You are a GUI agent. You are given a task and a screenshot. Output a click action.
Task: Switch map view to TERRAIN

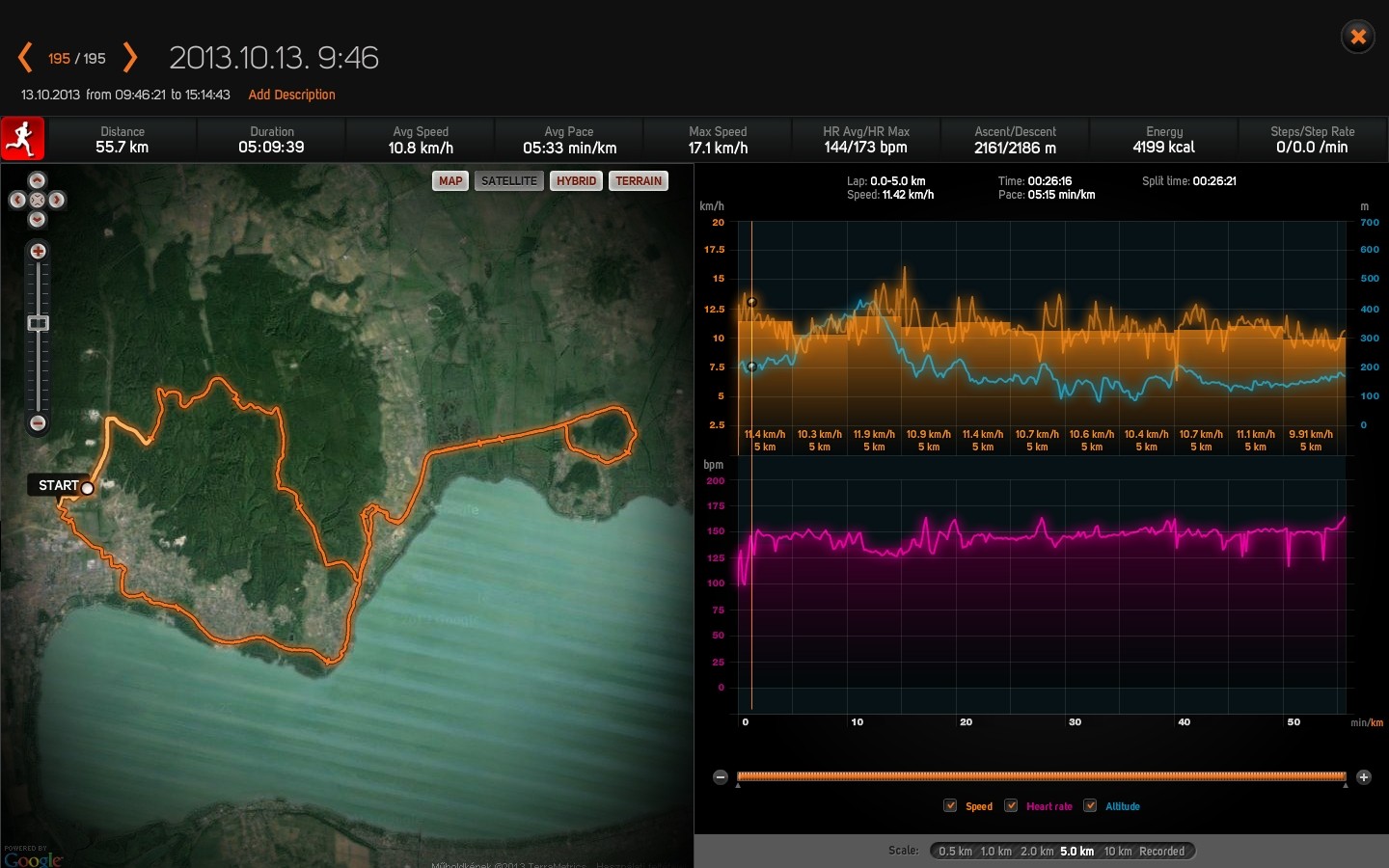click(x=638, y=181)
